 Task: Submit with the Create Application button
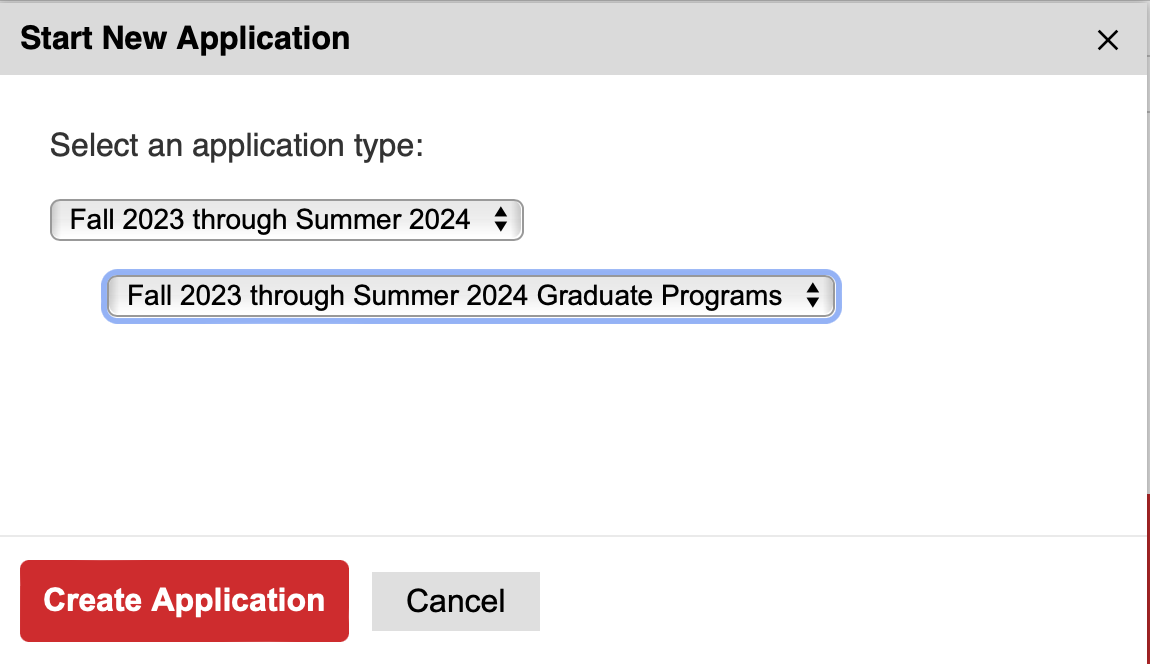pos(184,601)
